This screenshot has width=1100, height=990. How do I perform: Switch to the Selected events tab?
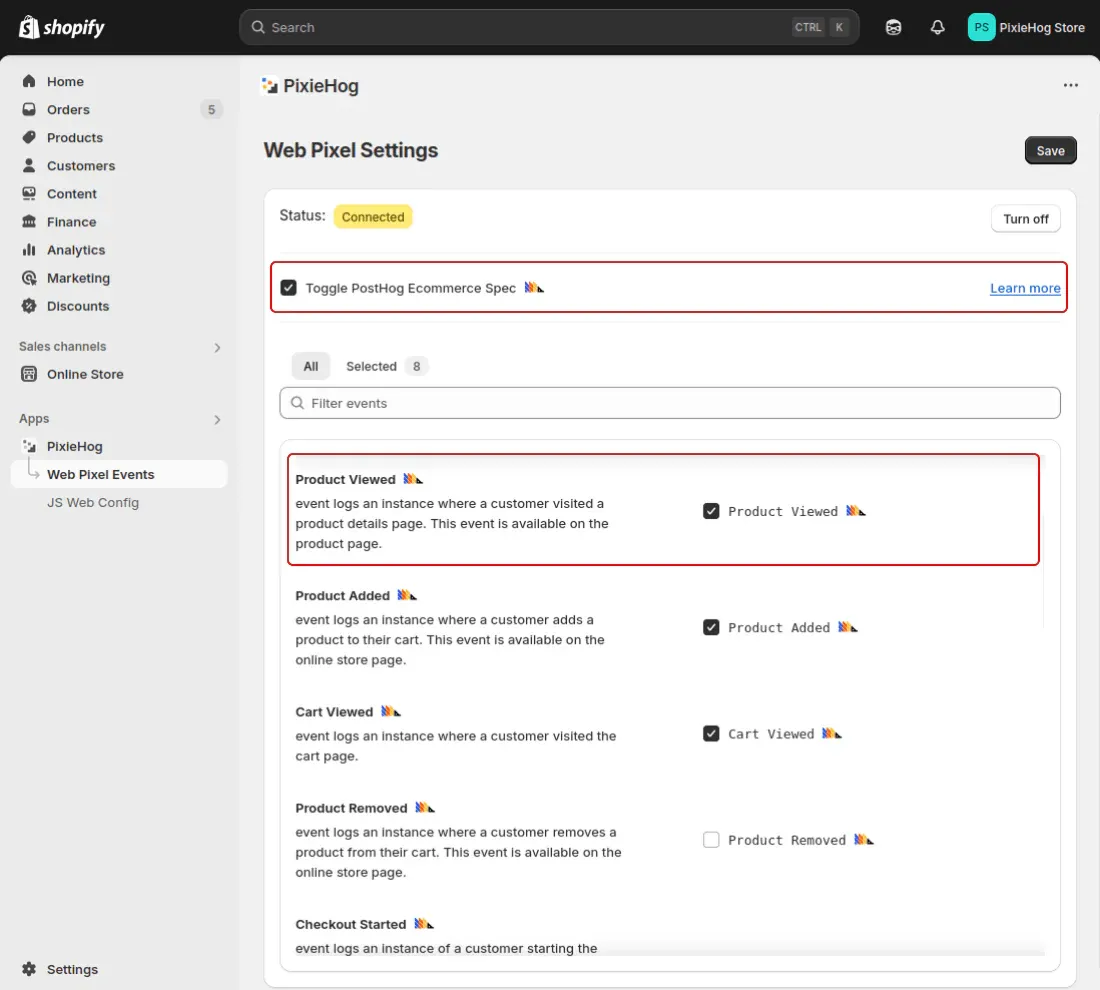(x=385, y=366)
